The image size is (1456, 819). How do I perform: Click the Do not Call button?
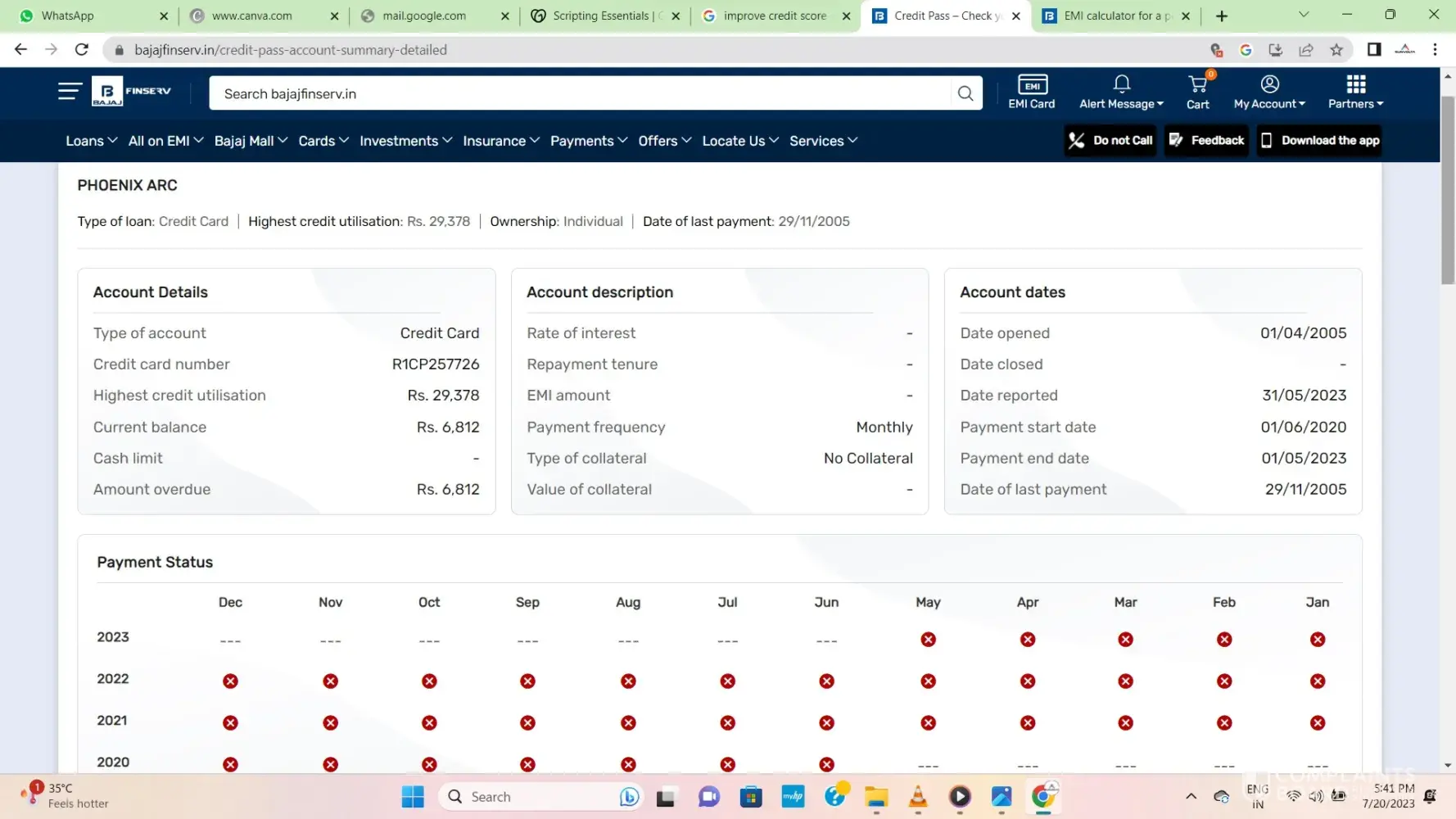(1110, 141)
